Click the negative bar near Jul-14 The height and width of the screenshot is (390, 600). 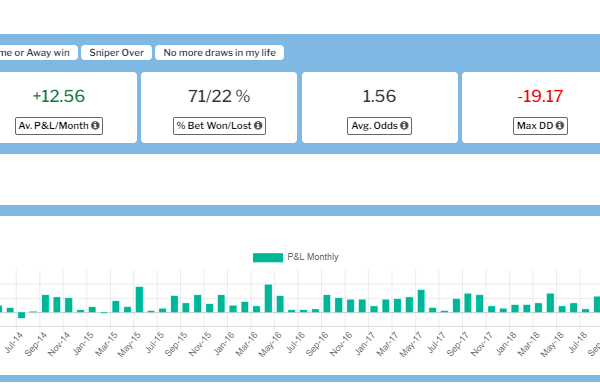coord(21,315)
